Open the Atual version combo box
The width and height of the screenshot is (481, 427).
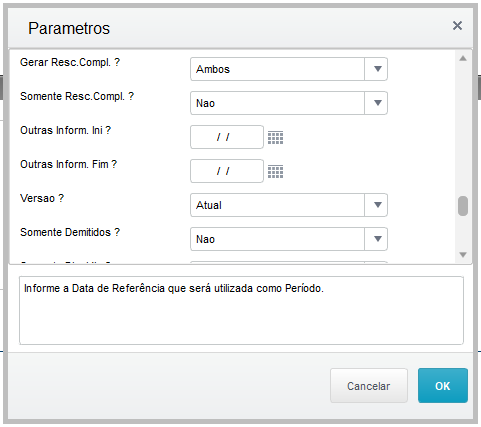[289, 205]
